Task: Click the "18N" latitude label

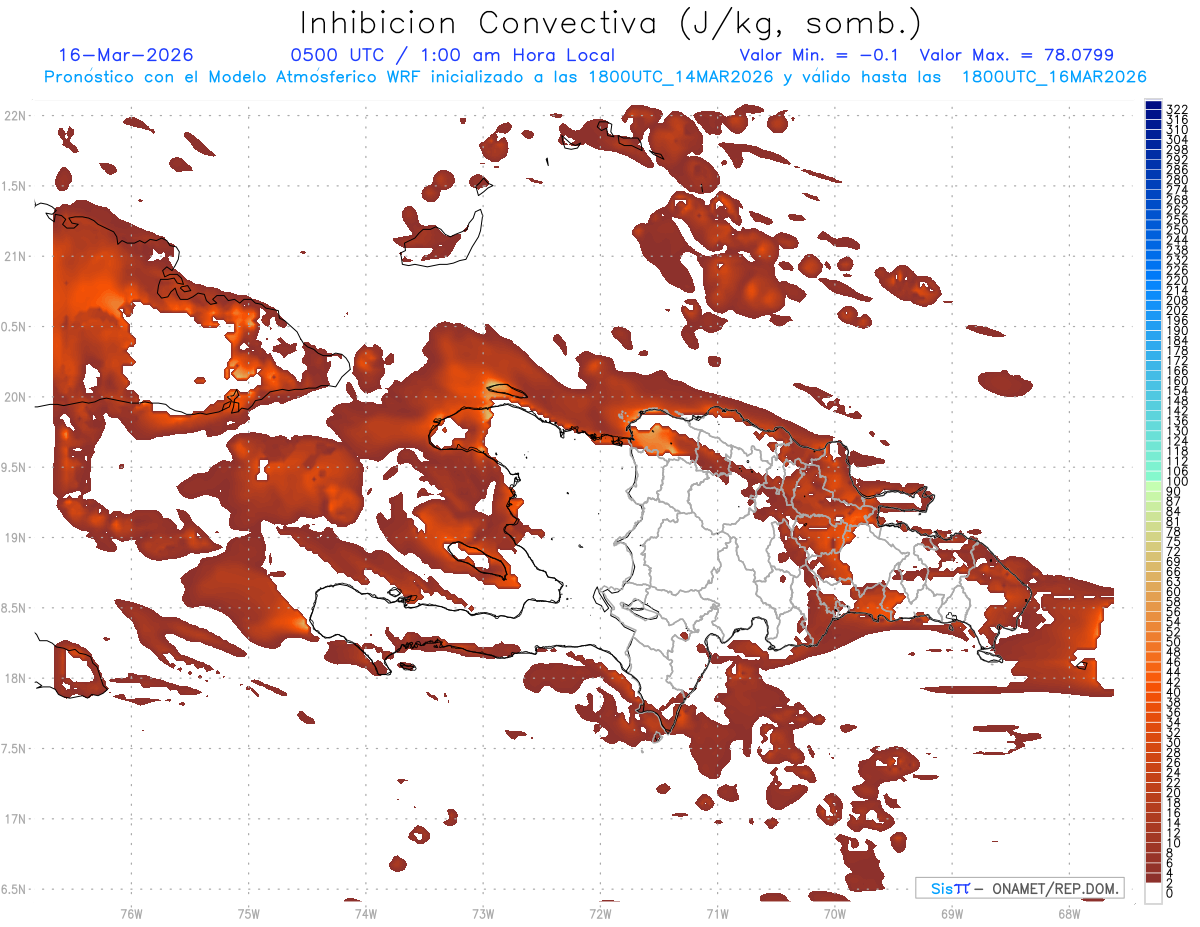Action: click(x=14, y=678)
